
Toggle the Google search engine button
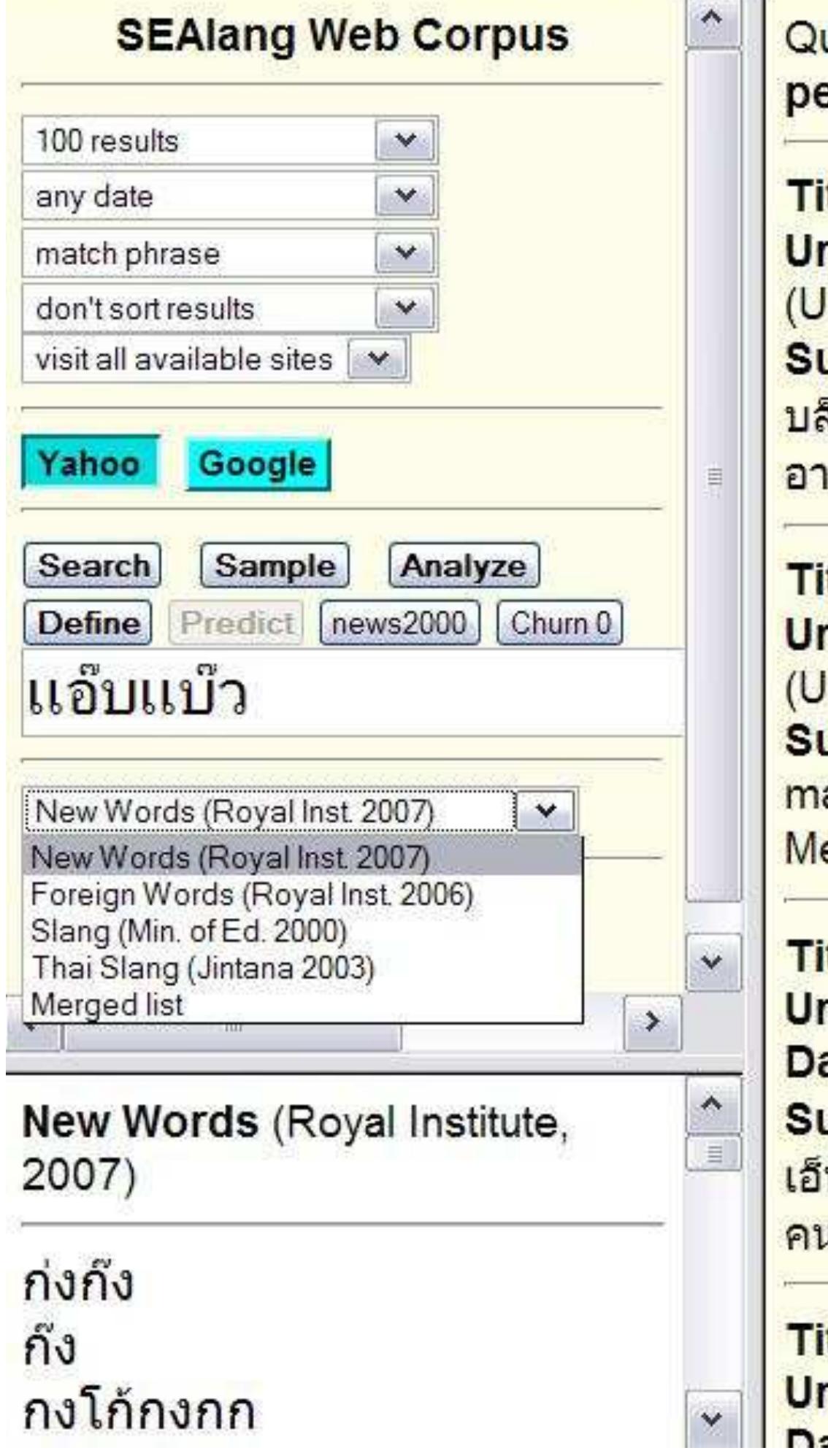(258, 464)
